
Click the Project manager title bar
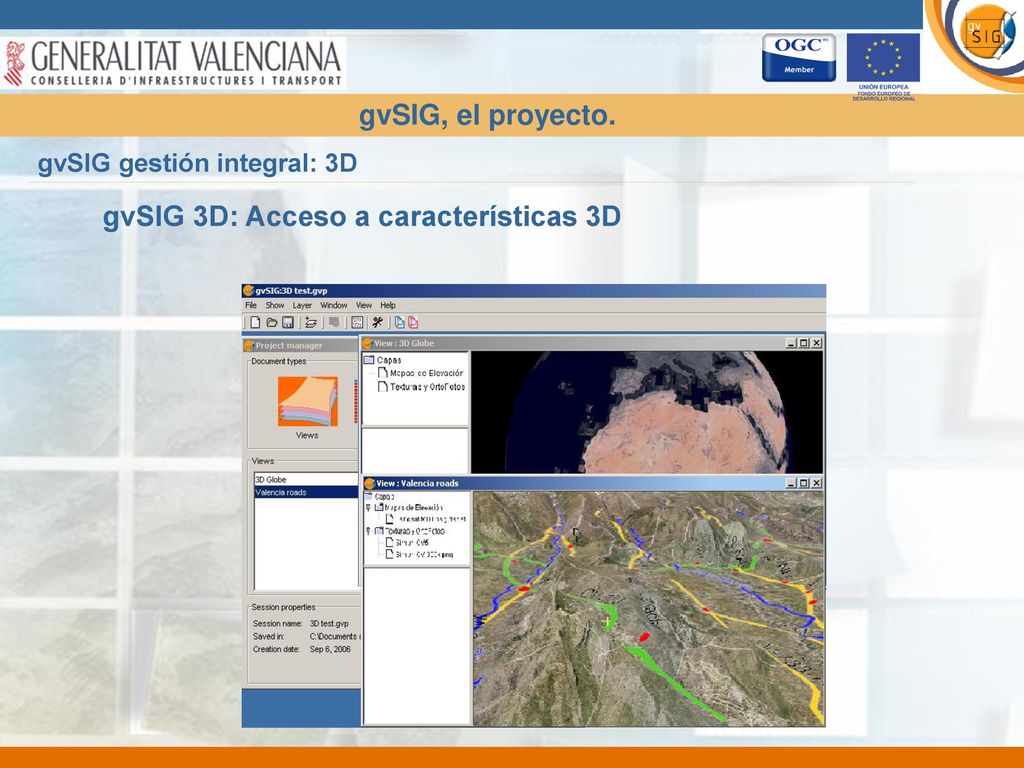click(x=301, y=345)
